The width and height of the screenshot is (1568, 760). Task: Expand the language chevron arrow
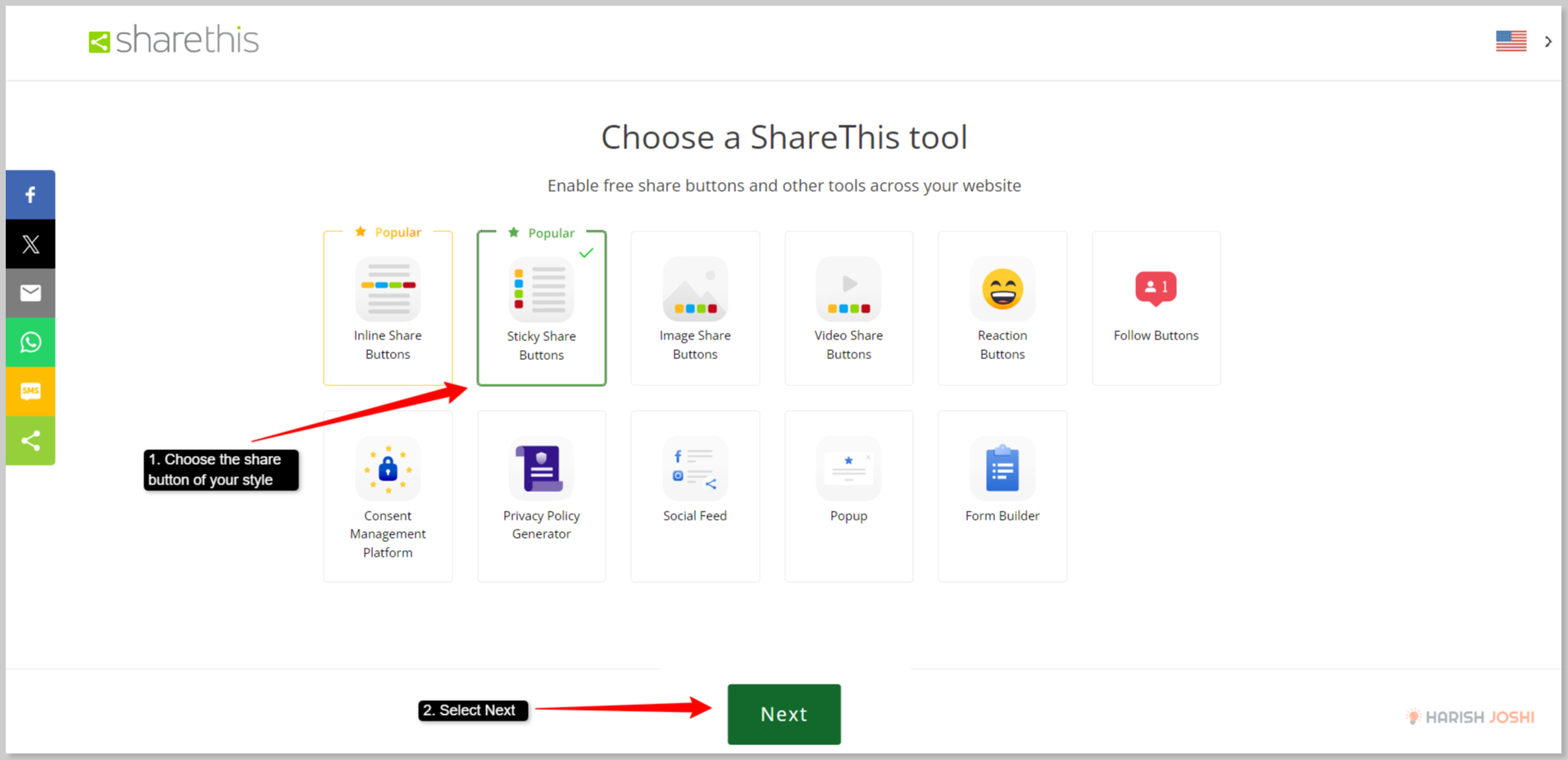pos(1548,41)
